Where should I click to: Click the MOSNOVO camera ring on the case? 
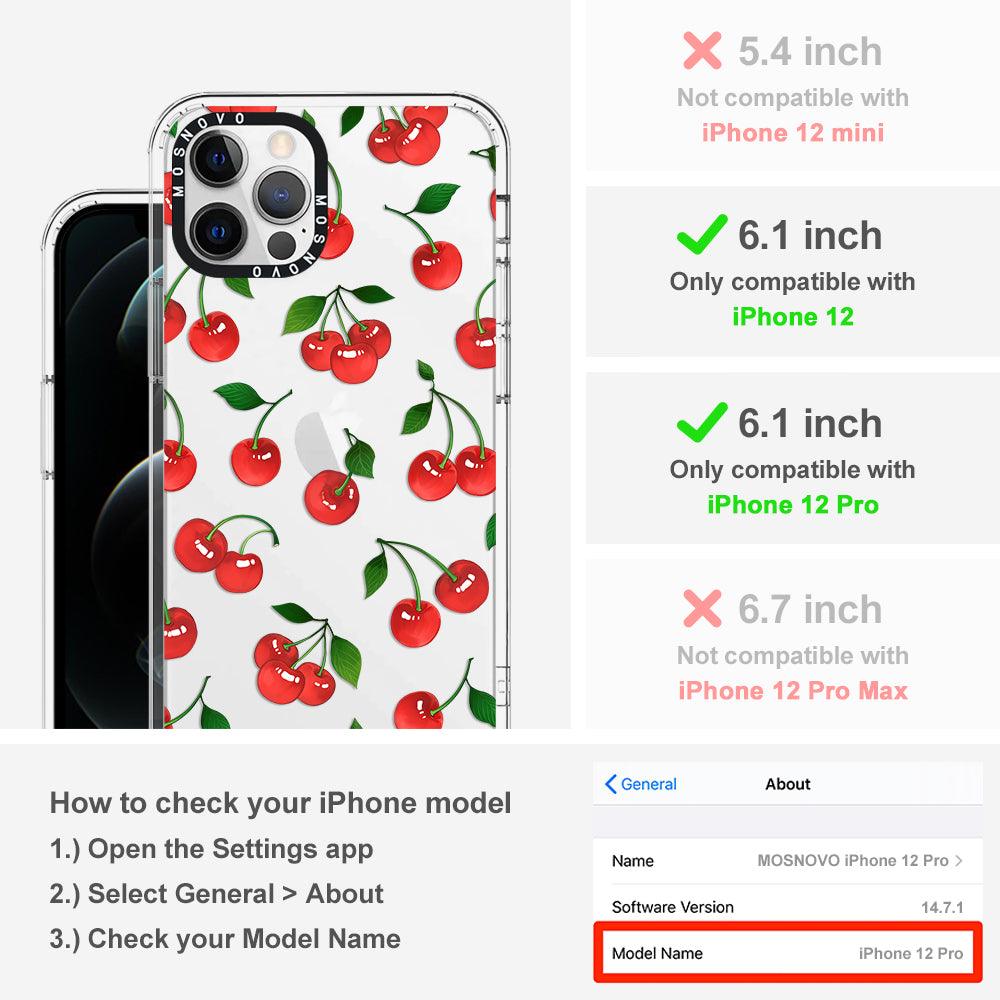point(249,195)
